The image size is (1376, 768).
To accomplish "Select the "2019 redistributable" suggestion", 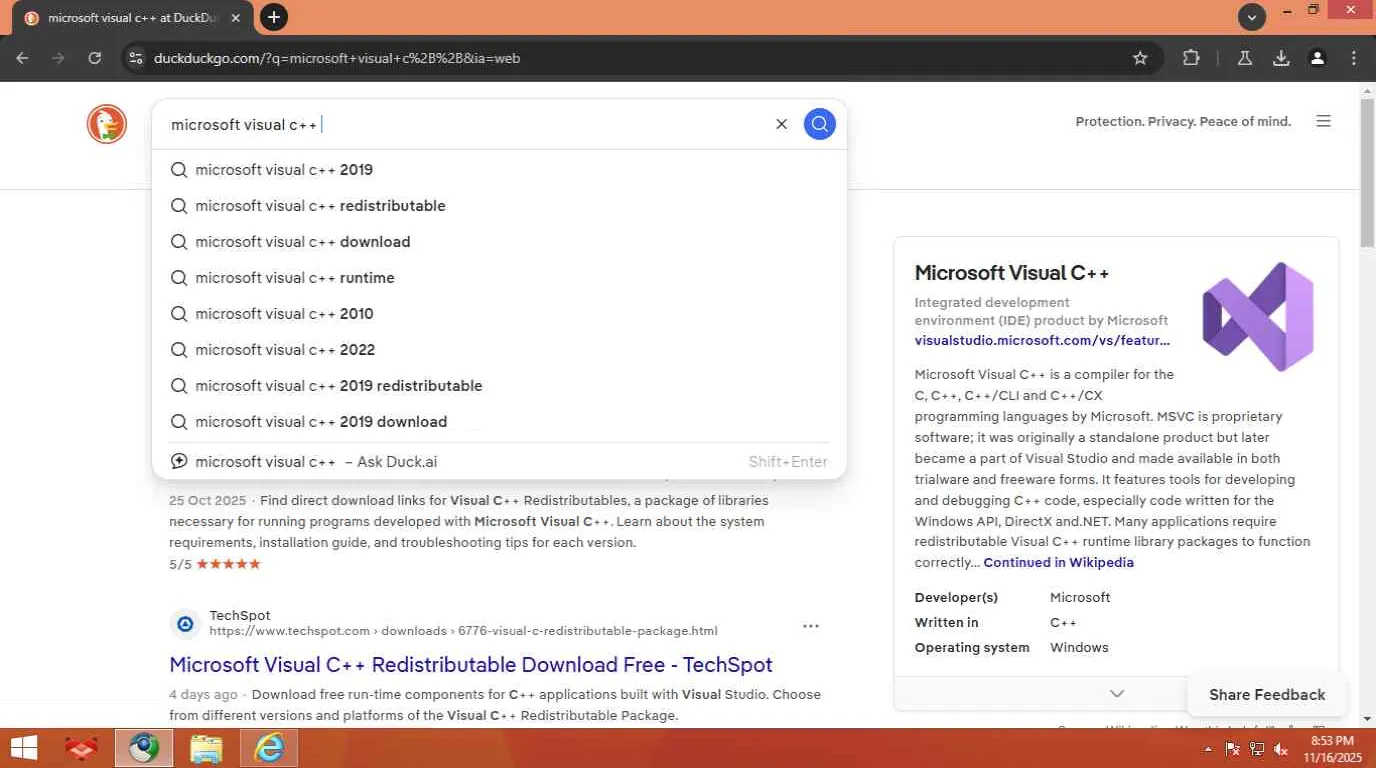I will point(499,386).
